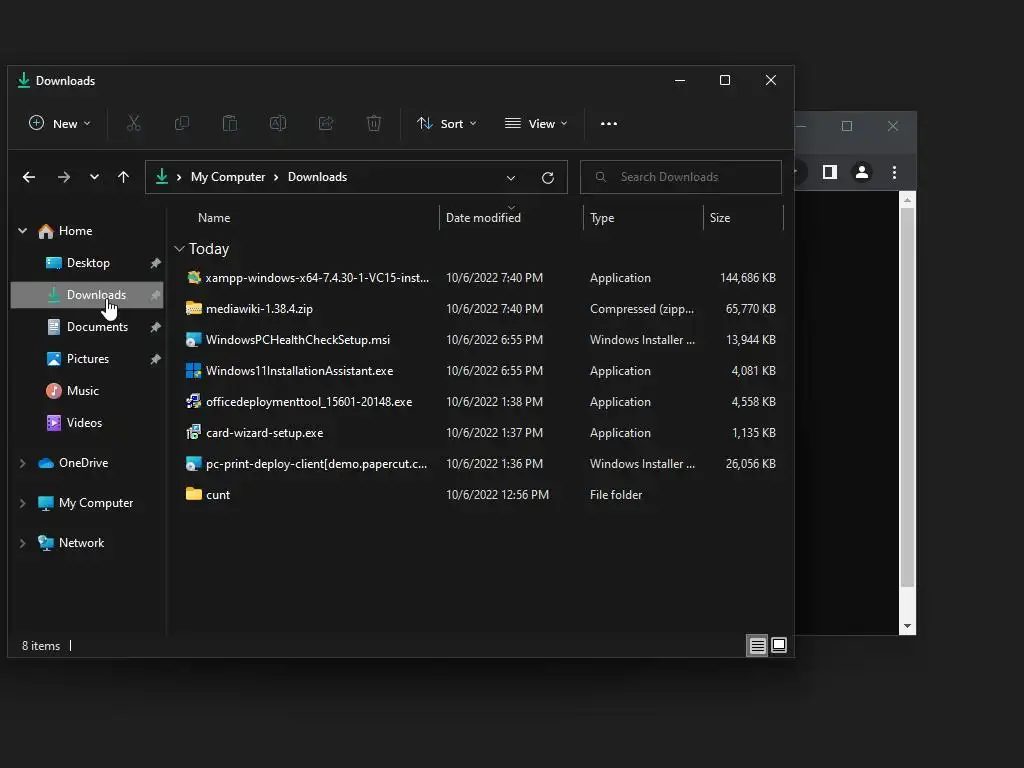
Task: Click the 8 items status text
Action: coord(41,646)
